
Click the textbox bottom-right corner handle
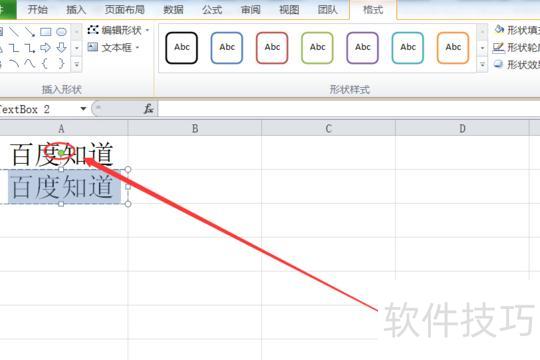pyautogui.click(x=128, y=204)
